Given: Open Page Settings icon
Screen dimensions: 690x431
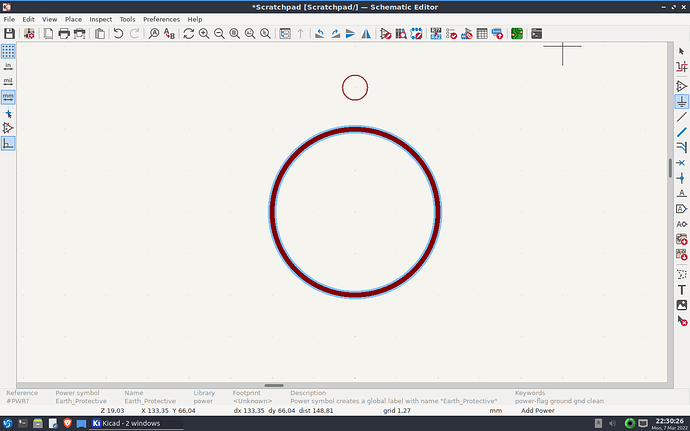Looking at the screenshot, I should pyautogui.click(x=48, y=33).
